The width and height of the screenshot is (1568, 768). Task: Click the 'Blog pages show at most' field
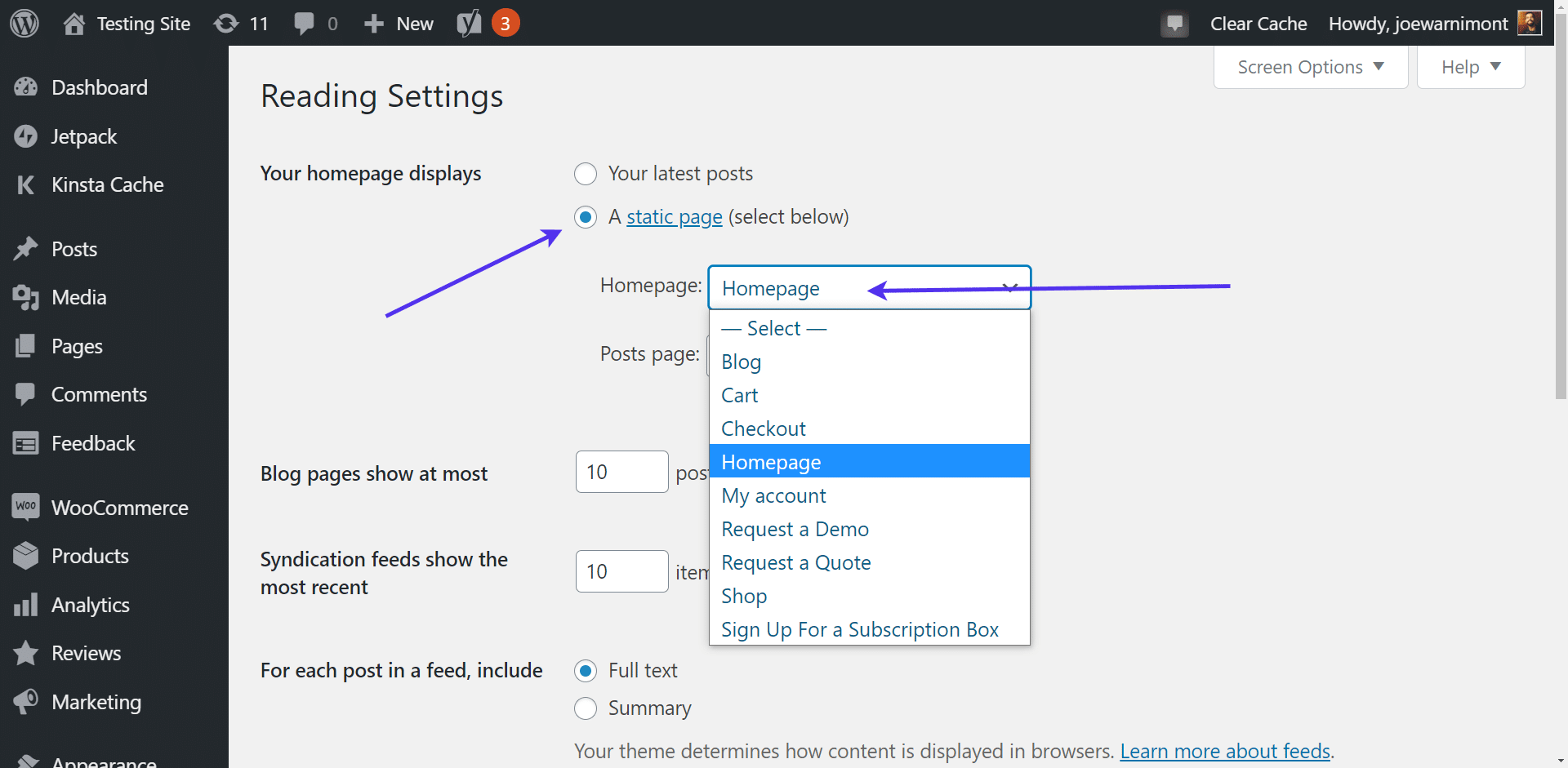pyautogui.click(x=621, y=473)
